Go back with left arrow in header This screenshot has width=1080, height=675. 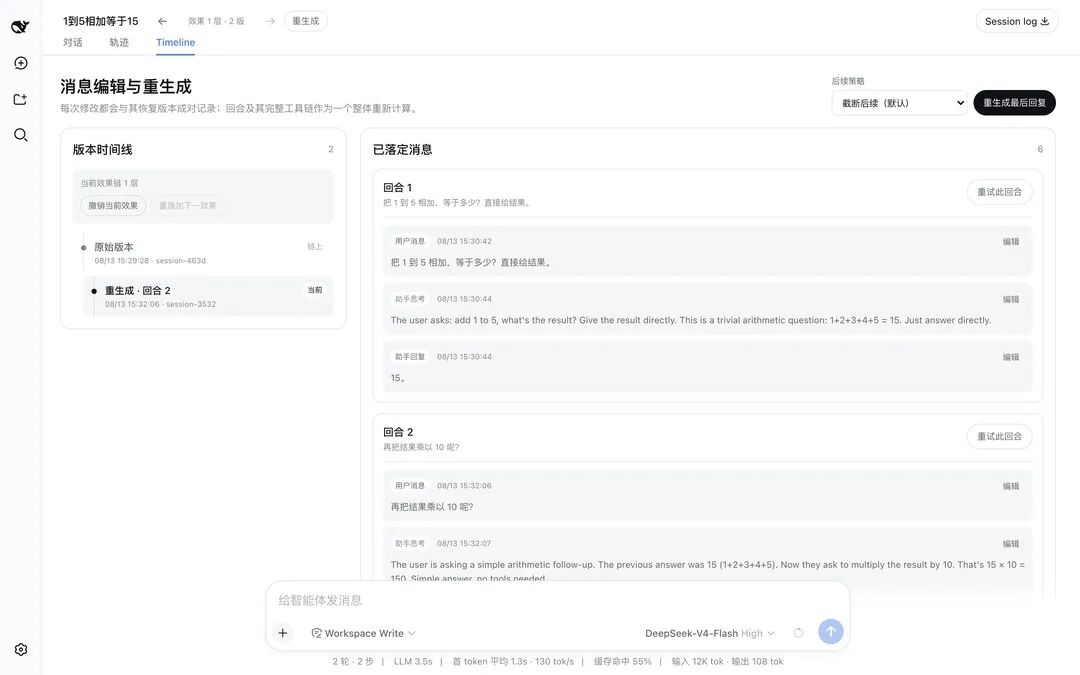click(163, 21)
